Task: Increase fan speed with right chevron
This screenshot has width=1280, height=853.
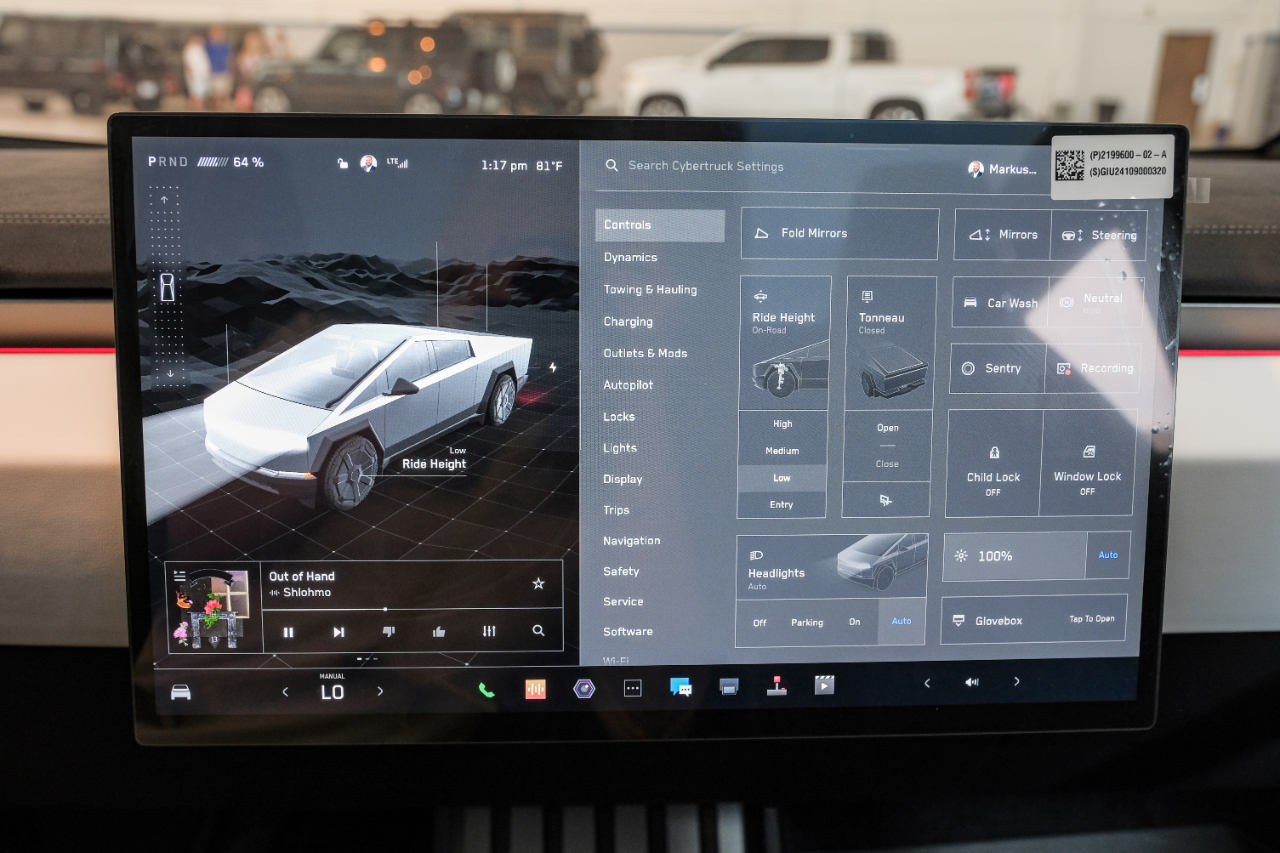Action: 380,691
